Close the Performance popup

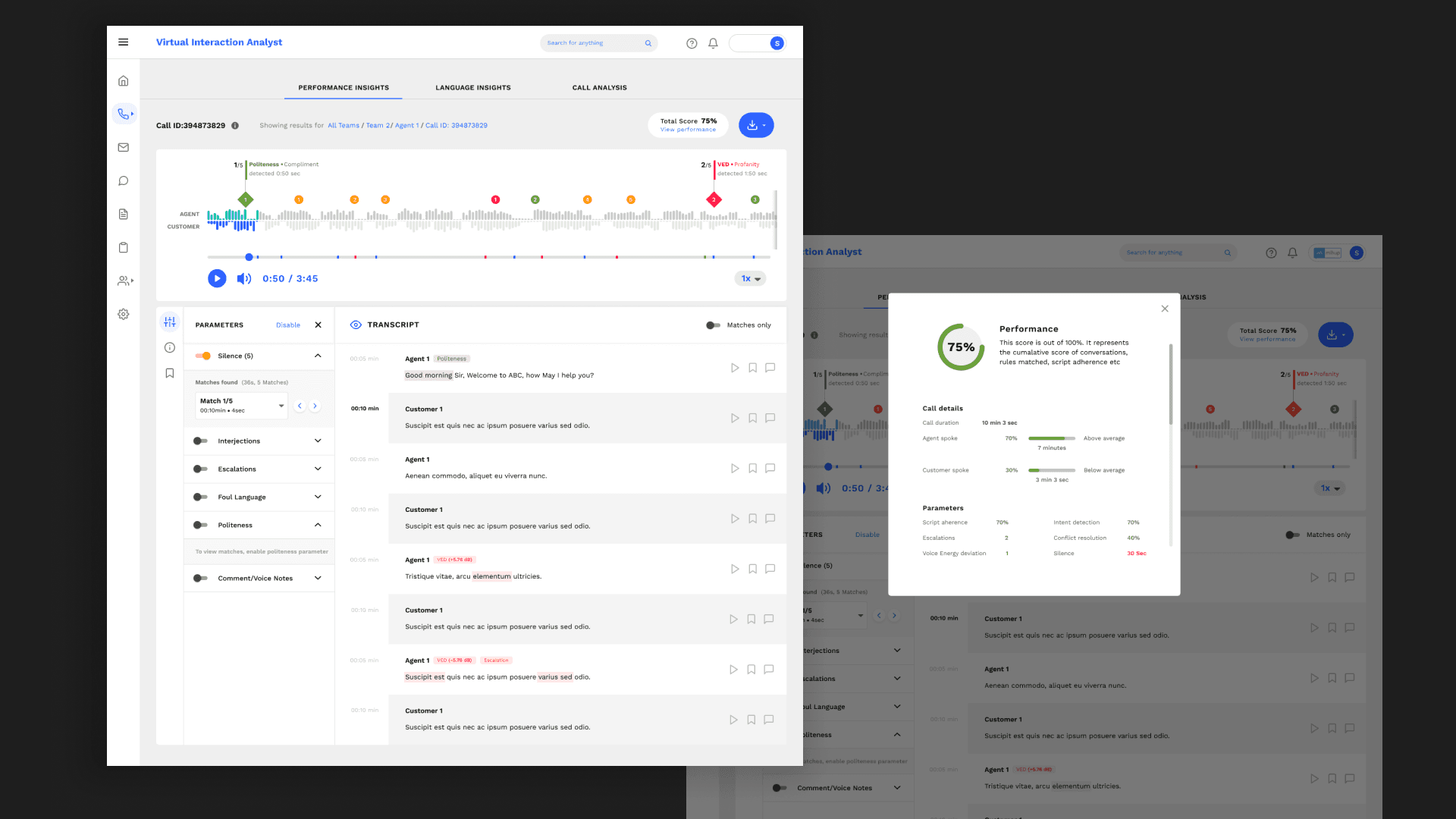click(x=1165, y=309)
